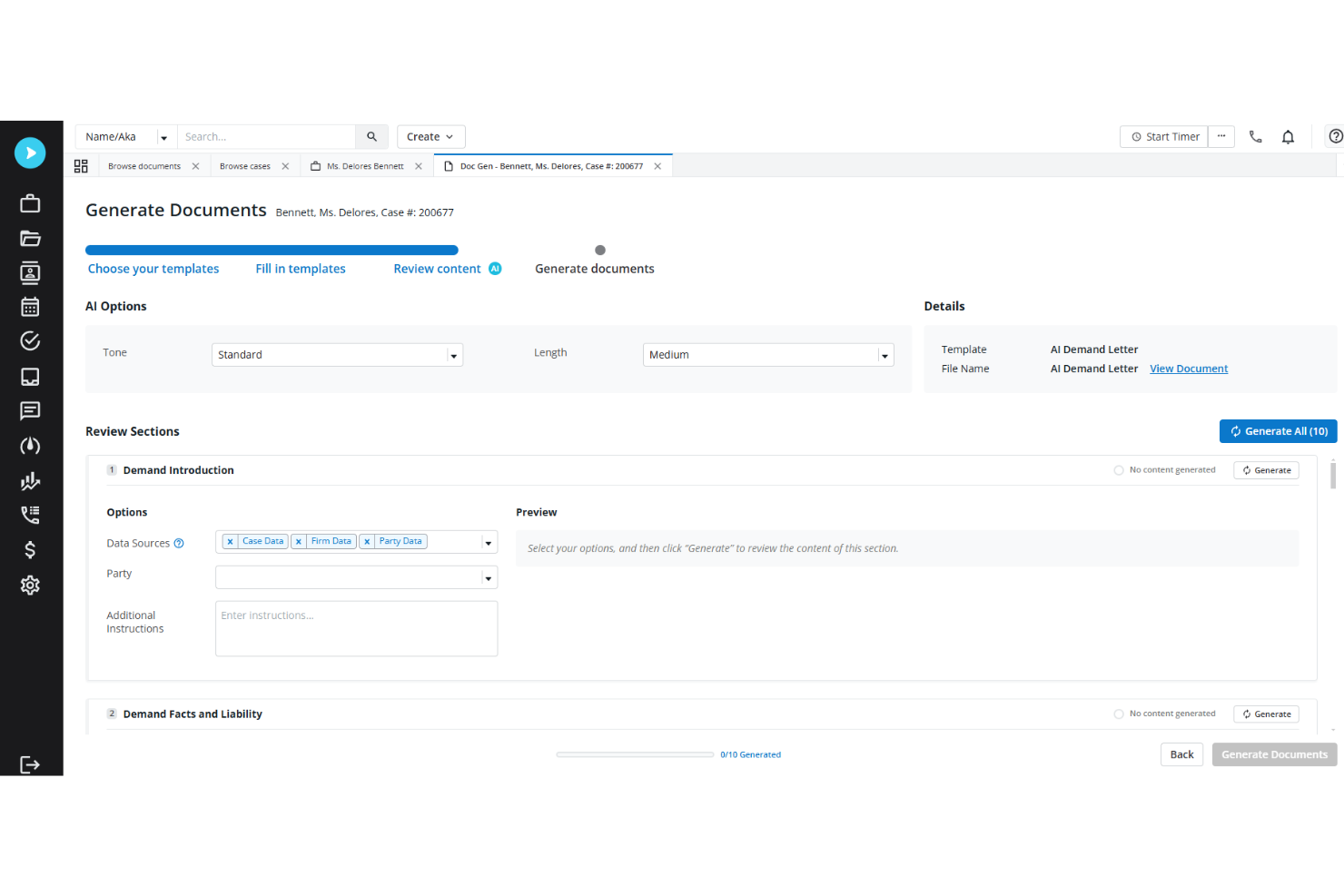Viewport: 1344px width, 896px height.
Task: Generate the Demand Facts and Liability section
Action: [x=1266, y=714]
